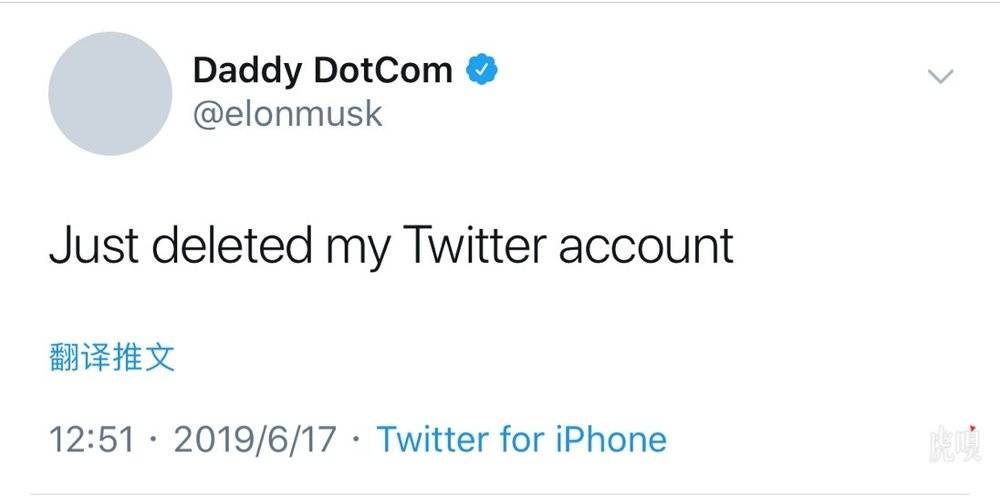Click the word "Just" starting the tweet
Viewport: 1000px width, 500px height.
(94, 245)
